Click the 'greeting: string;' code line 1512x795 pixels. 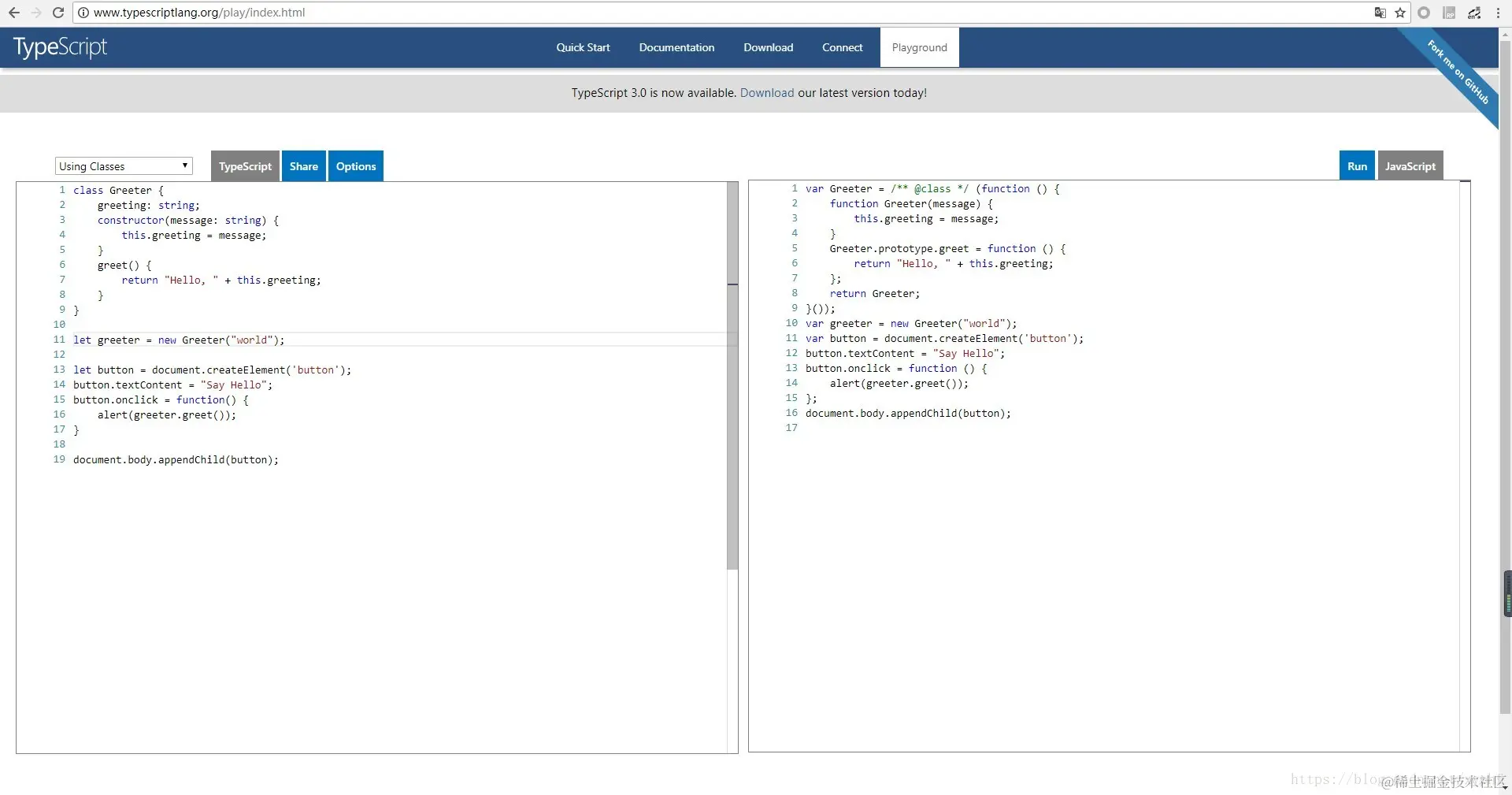[x=149, y=205]
